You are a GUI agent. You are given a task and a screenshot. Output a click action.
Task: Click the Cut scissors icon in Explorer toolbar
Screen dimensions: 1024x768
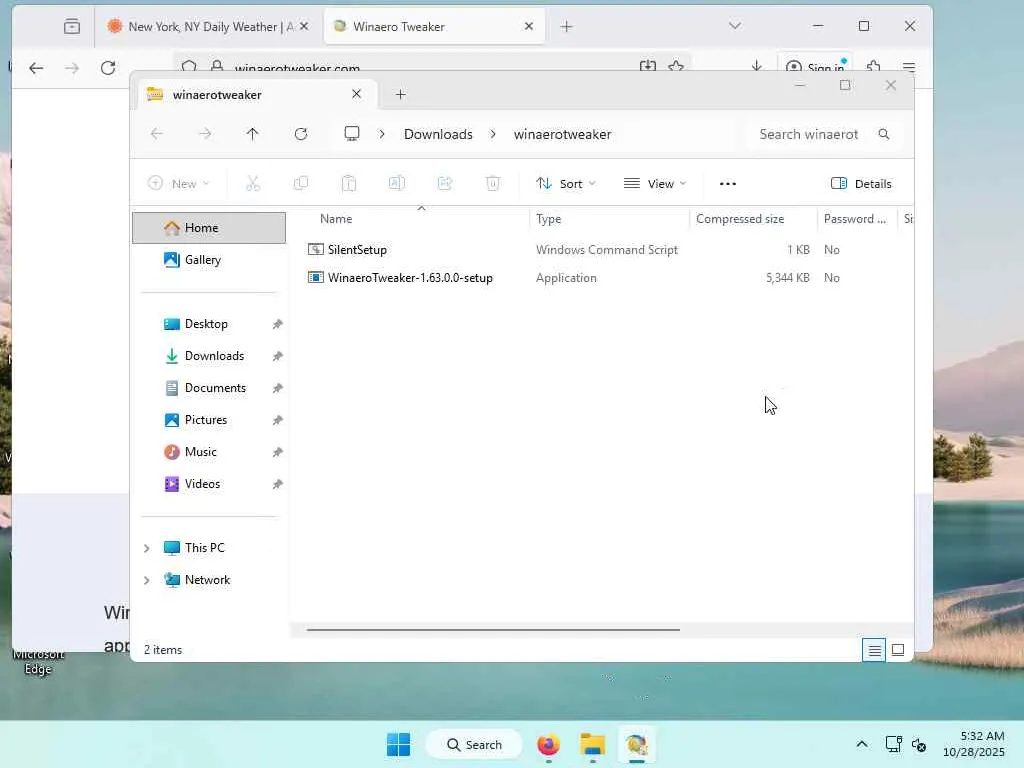coord(253,184)
